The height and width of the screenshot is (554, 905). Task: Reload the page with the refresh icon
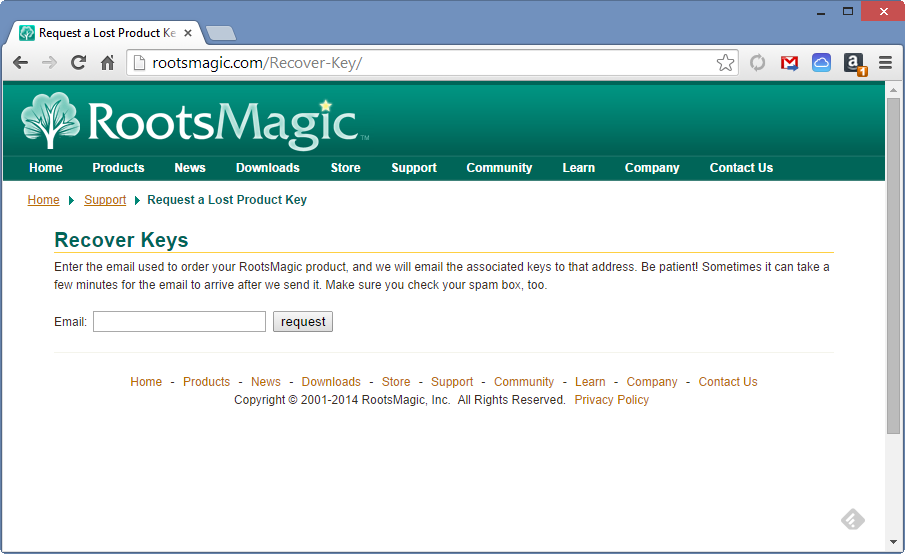pyautogui.click(x=78, y=62)
